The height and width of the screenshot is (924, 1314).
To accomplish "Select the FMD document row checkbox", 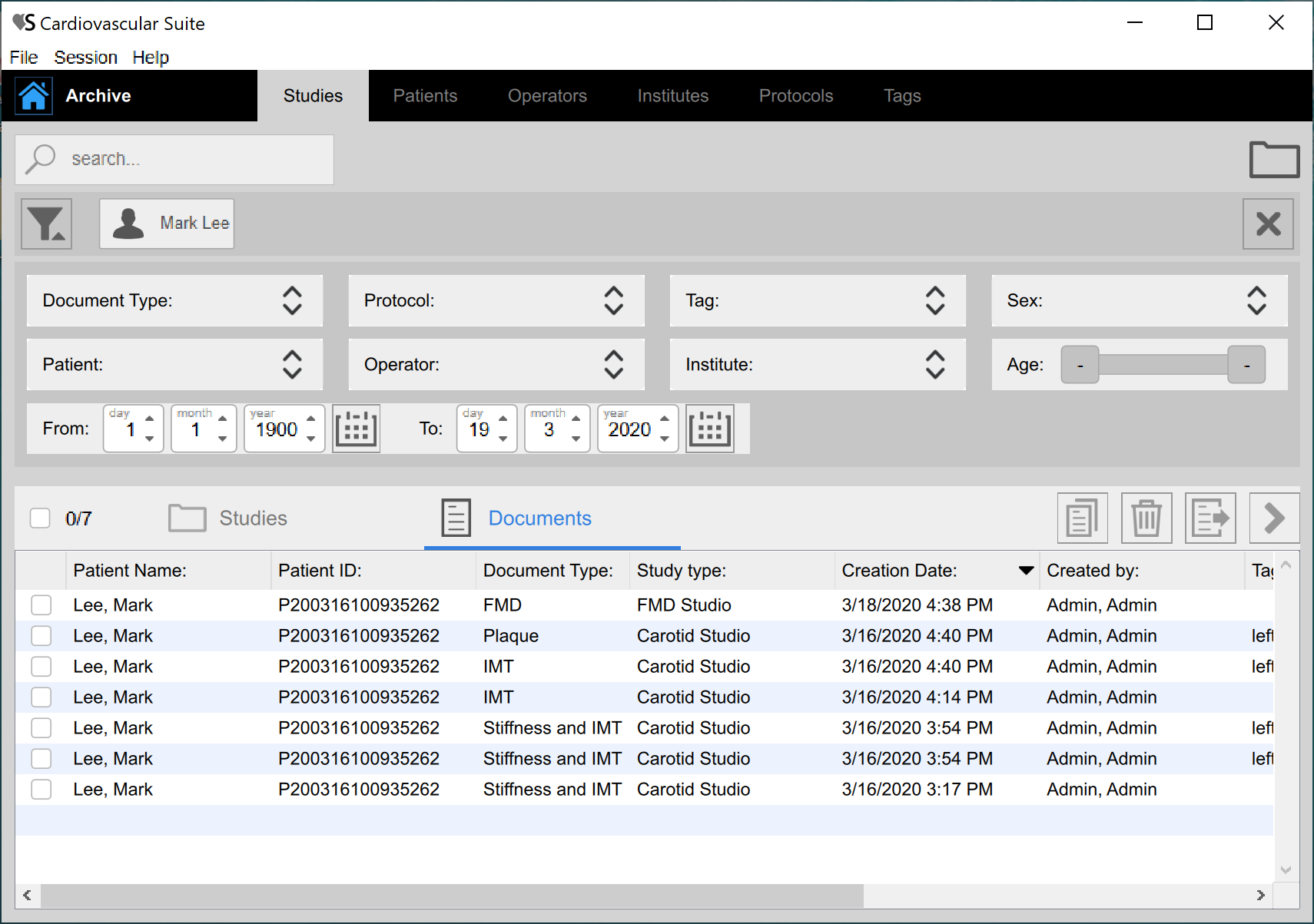I will (41, 605).
